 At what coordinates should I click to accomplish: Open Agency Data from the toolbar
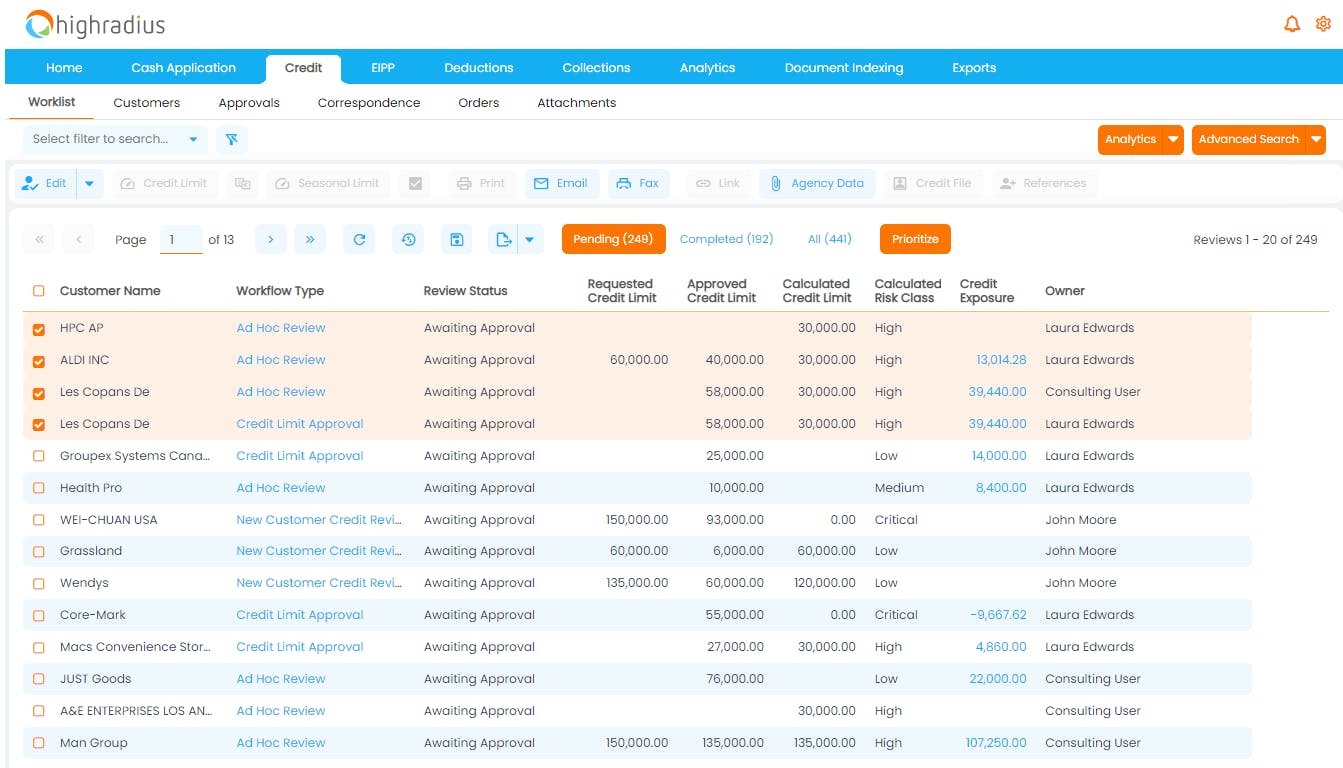[817, 183]
